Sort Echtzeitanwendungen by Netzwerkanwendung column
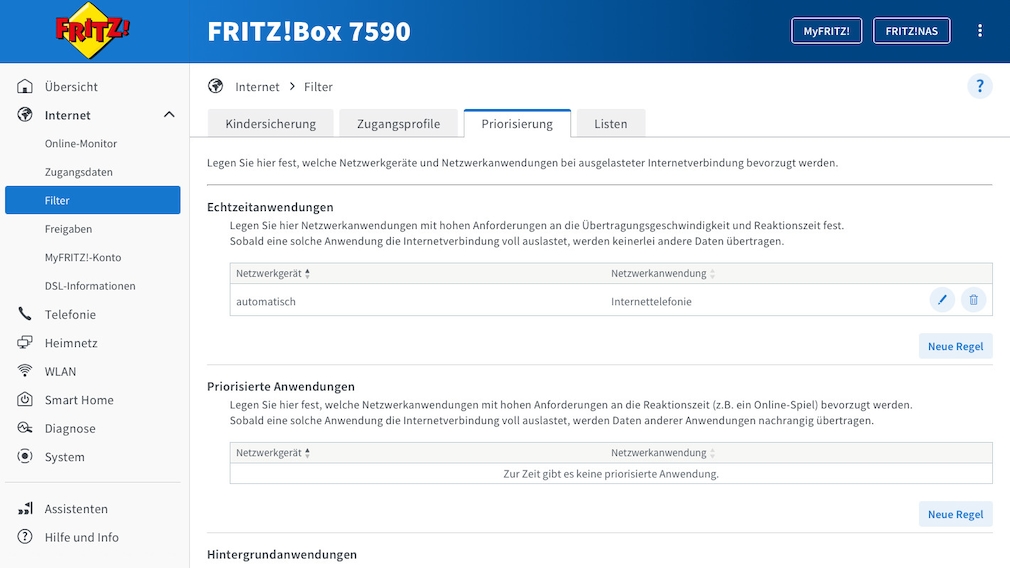Viewport: 1010px width, 568px height. [663, 273]
